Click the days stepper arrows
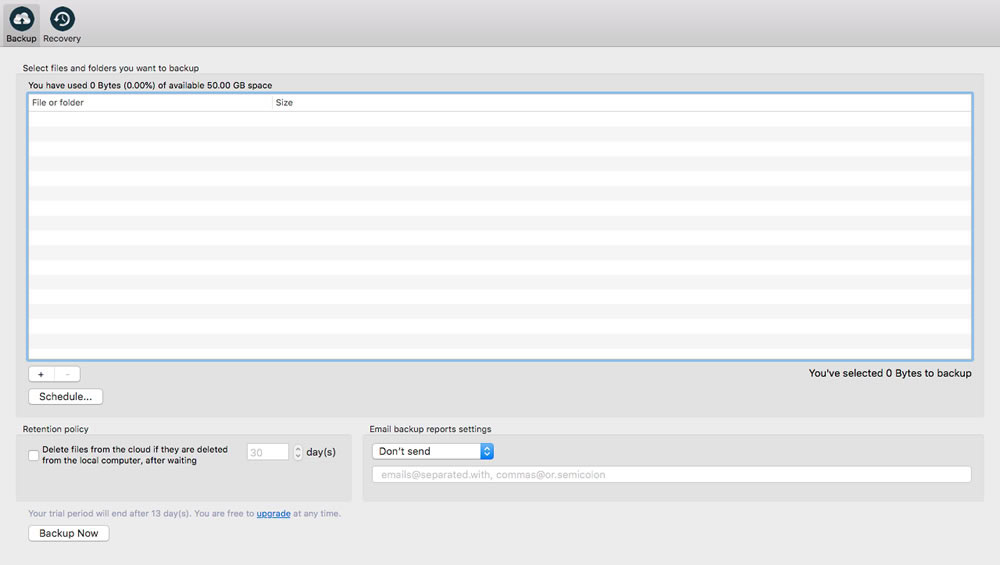Viewport: 1000px width, 565px height. point(298,452)
